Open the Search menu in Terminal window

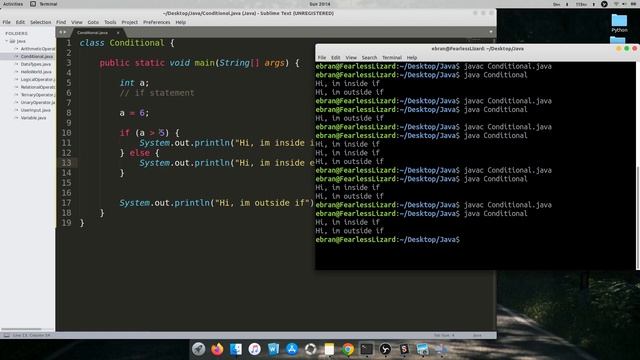(x=369, y=58)
